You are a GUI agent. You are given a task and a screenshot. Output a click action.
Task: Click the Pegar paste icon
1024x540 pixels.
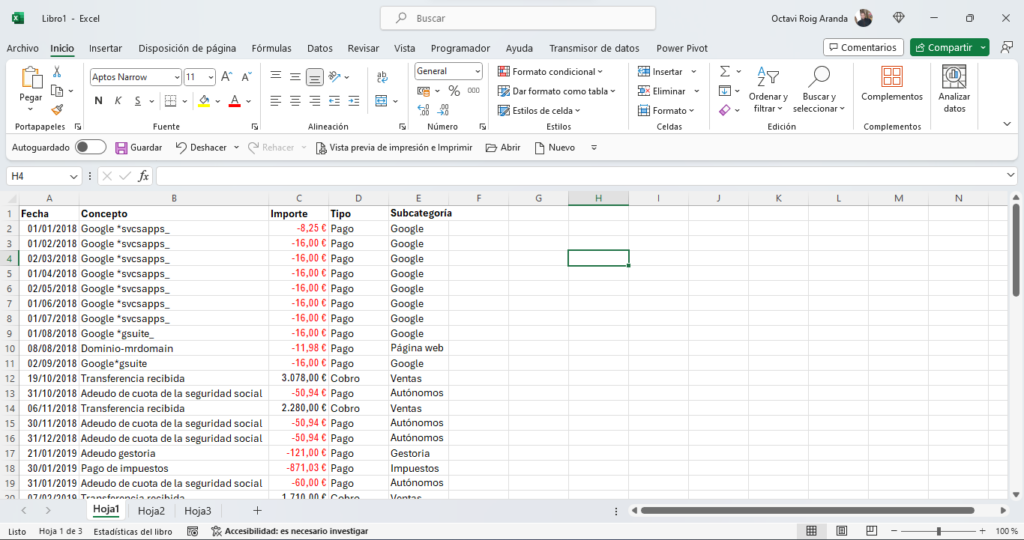pos(31,79)
